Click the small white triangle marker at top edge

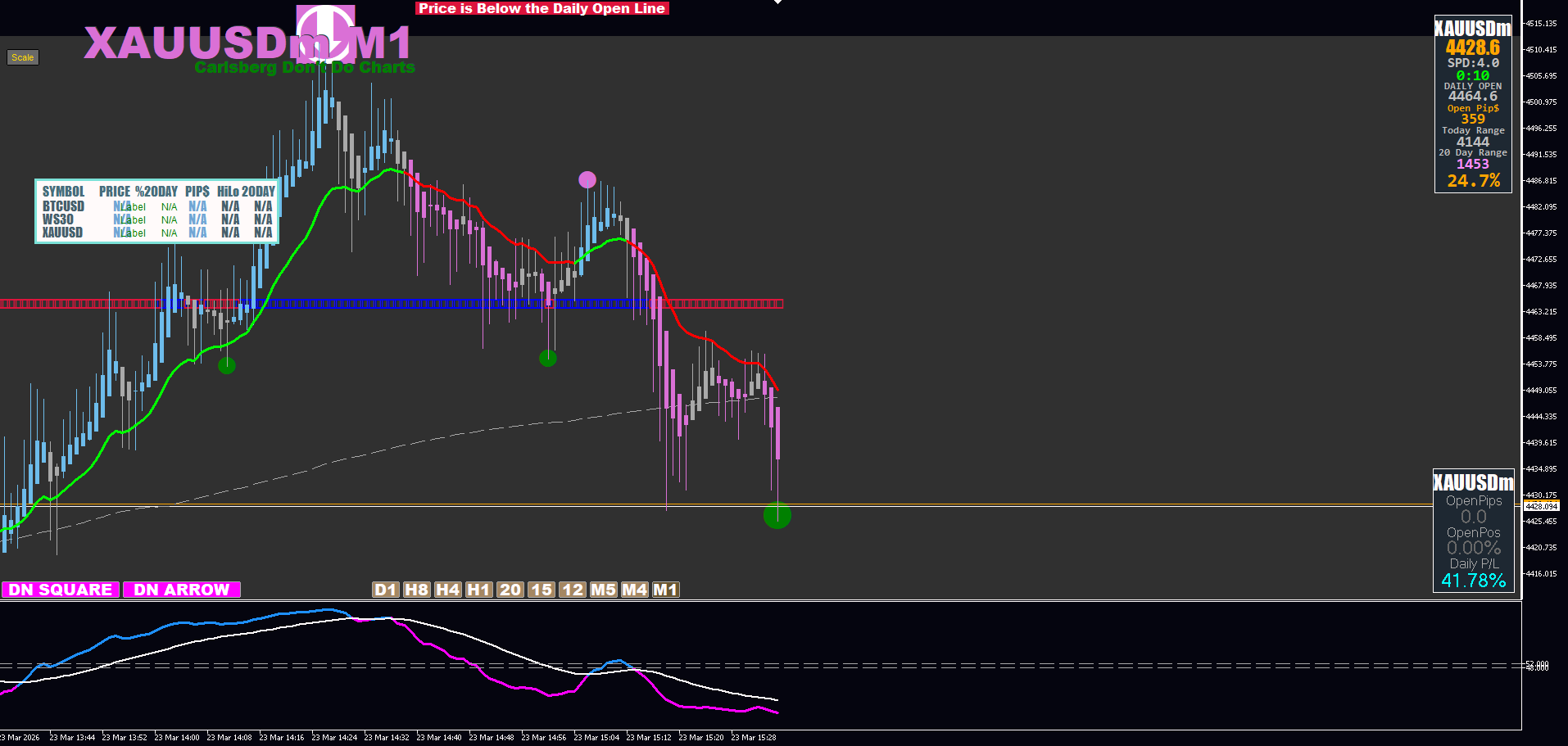pyautogui.click(x=777, y=2)
